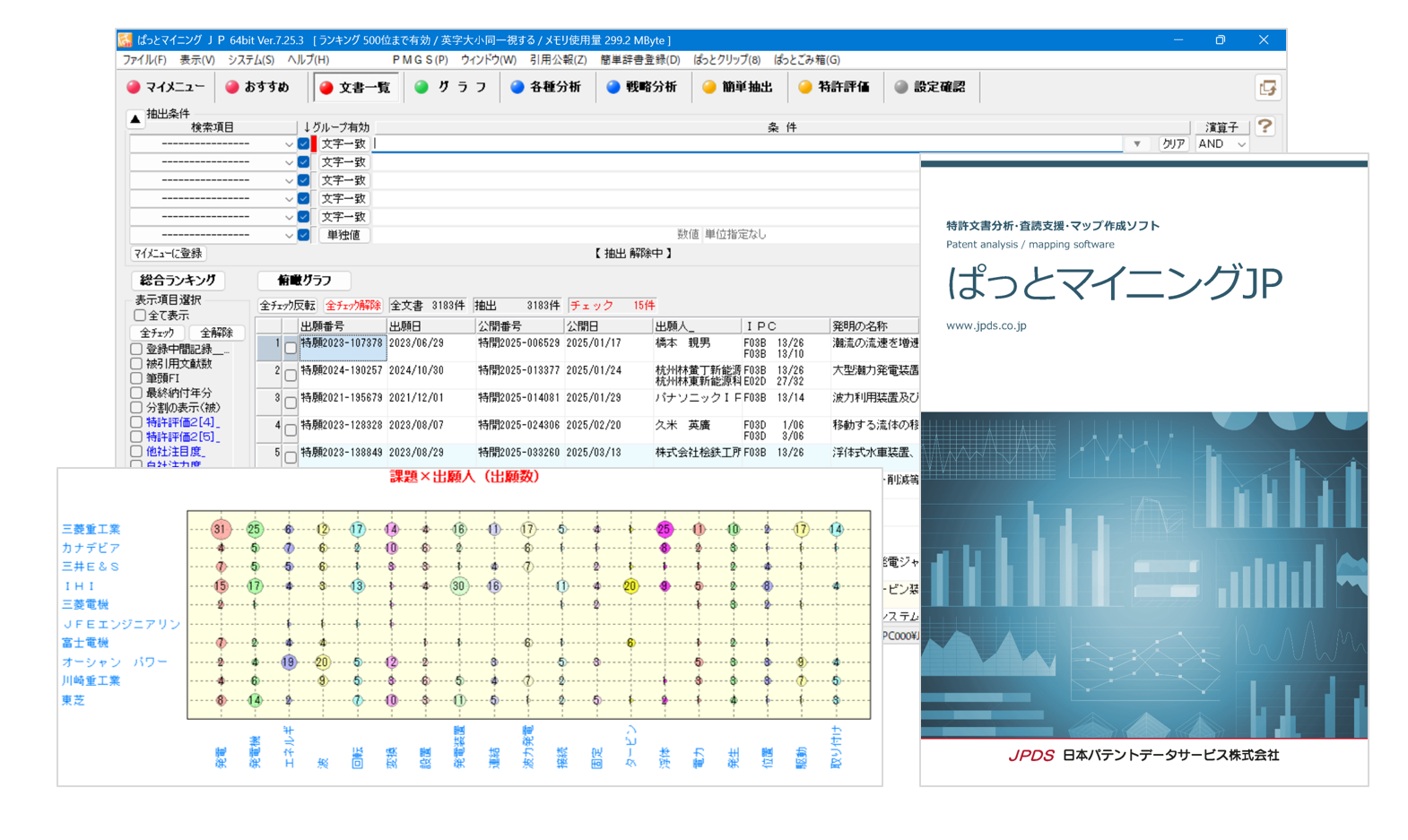Open the 引用公報(Z) menu
Image resolution: width=1408 pixels, height=840 pixels.
558,60
